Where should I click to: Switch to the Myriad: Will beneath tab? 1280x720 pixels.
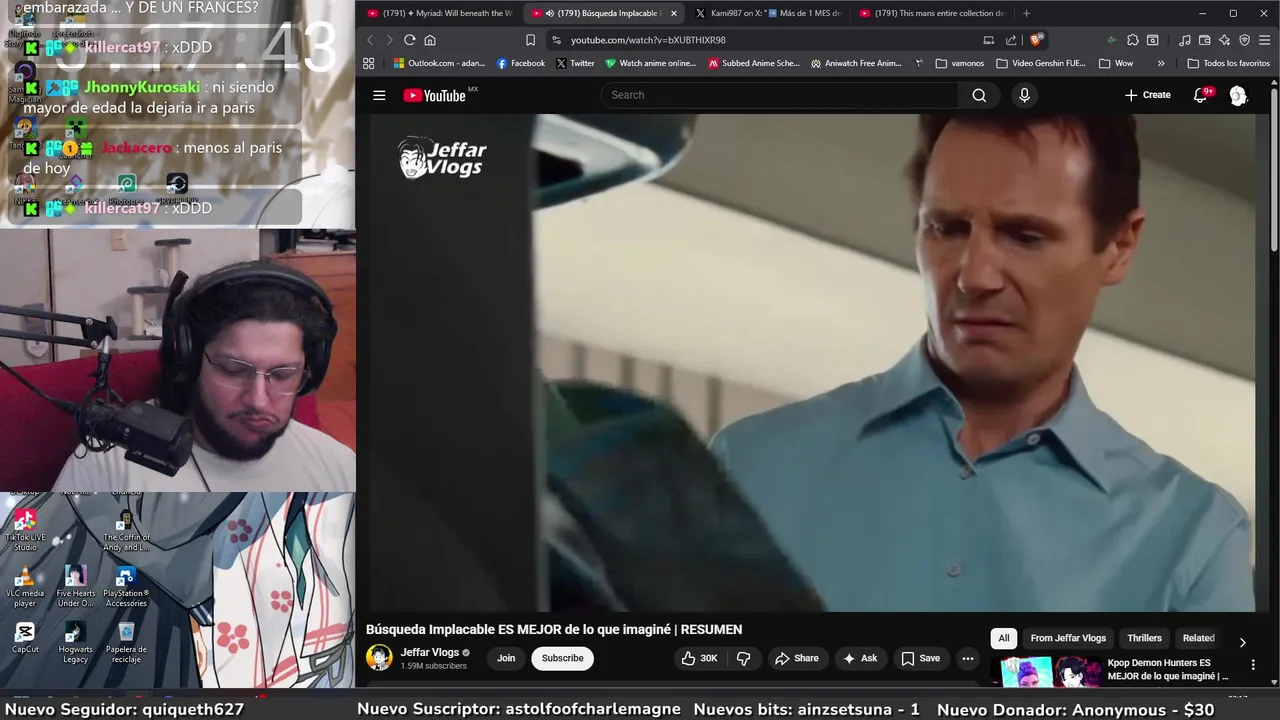click(x=439, y=13)
